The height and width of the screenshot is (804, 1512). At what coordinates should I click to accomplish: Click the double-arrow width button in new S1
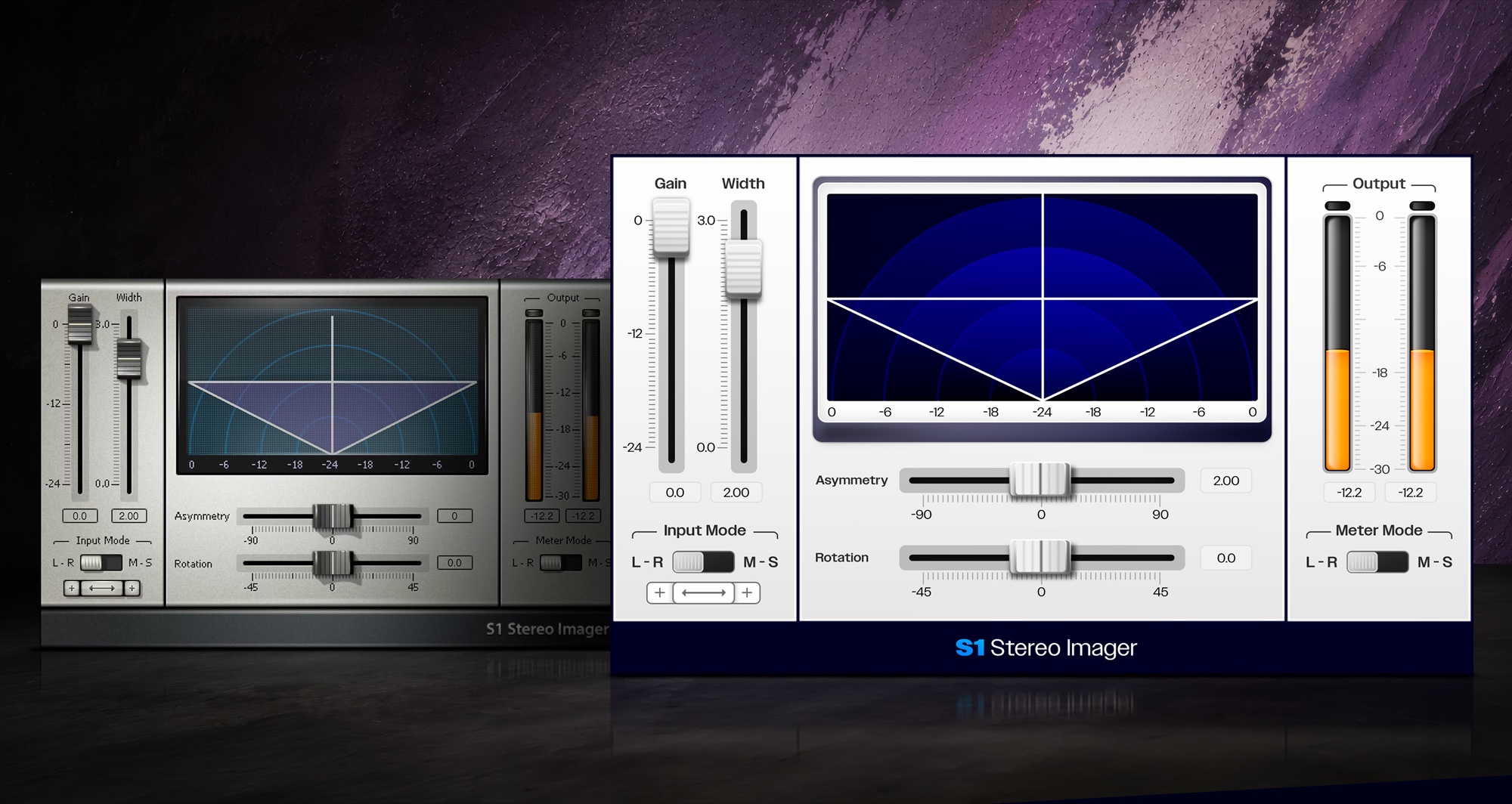pos(704,593)
